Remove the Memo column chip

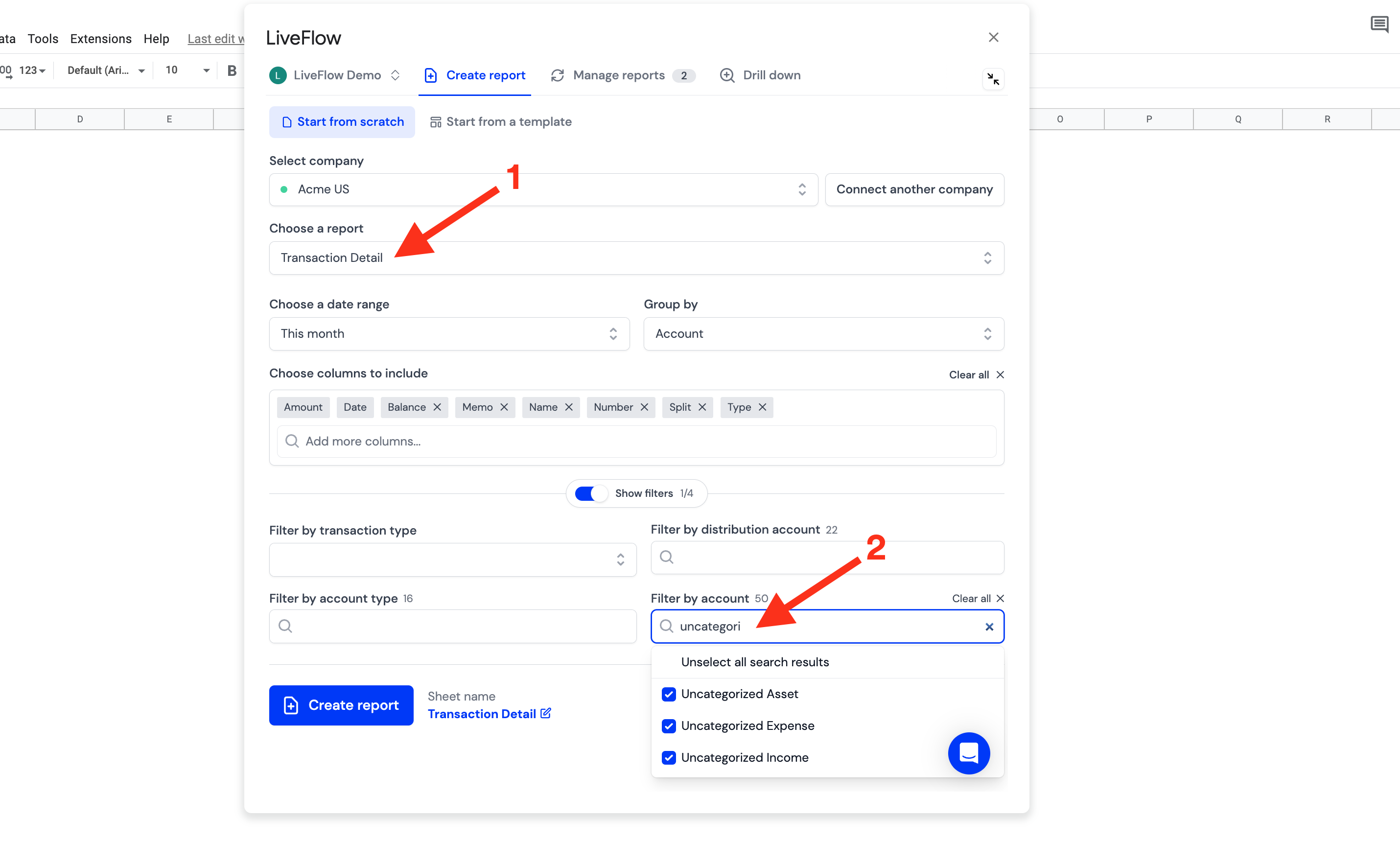click(504, 407)
